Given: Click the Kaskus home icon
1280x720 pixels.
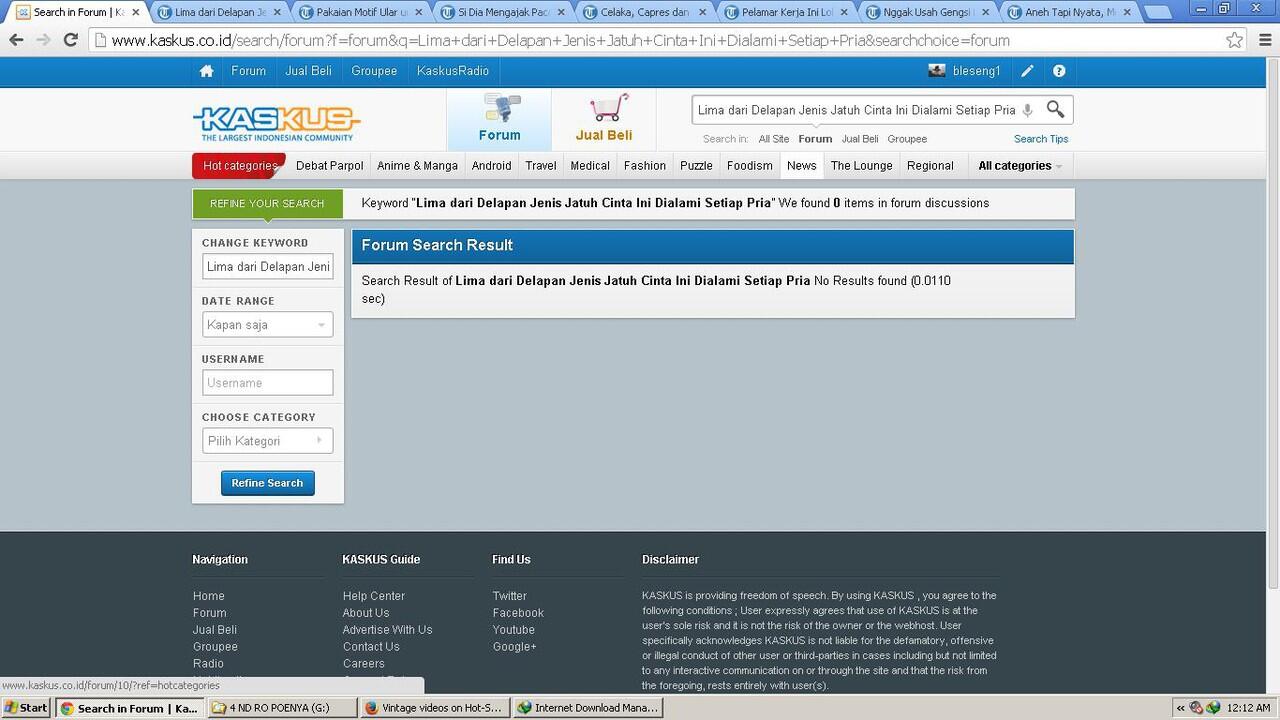Looking at the screenshot, I should (x=206, y=71).
